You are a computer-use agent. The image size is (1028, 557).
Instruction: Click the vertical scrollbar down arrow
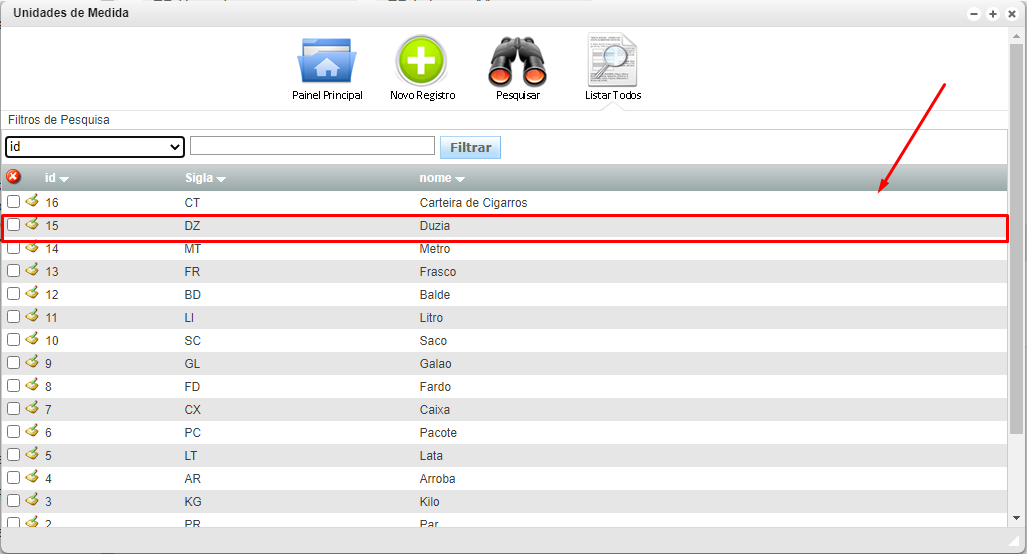[1017, 517]
